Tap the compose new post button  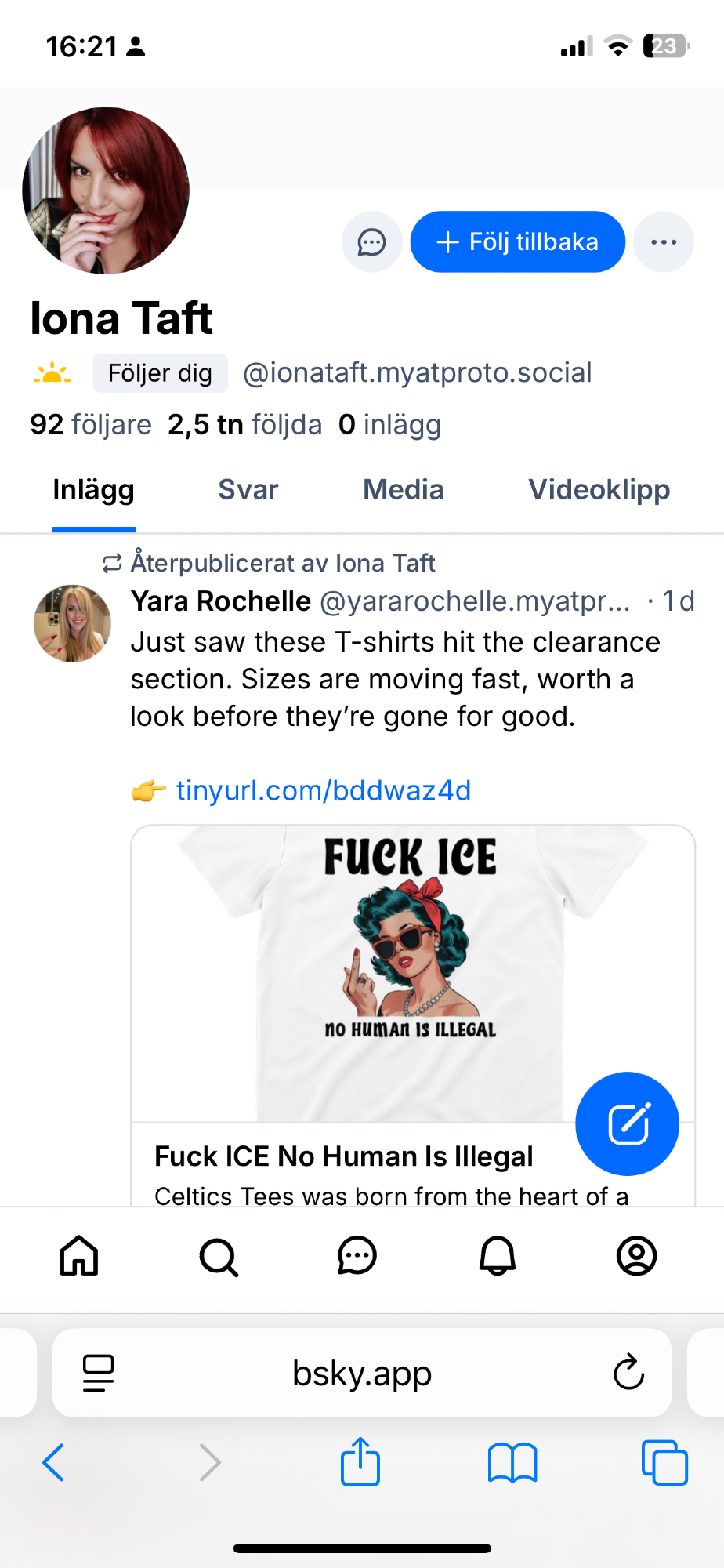(x=627, y=1123)
